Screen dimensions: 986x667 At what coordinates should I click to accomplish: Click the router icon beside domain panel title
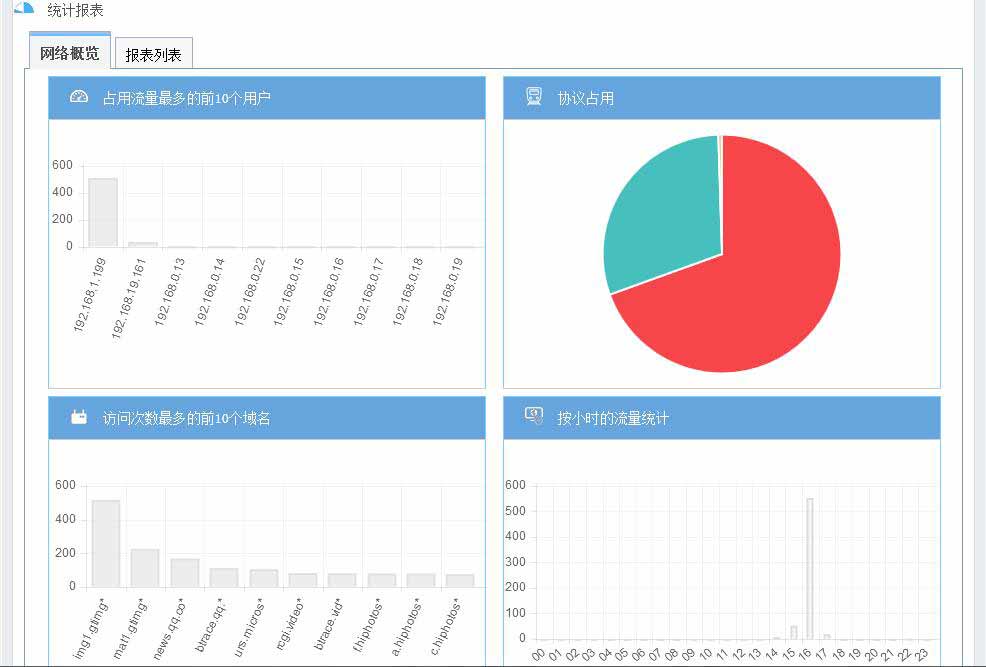79,417
